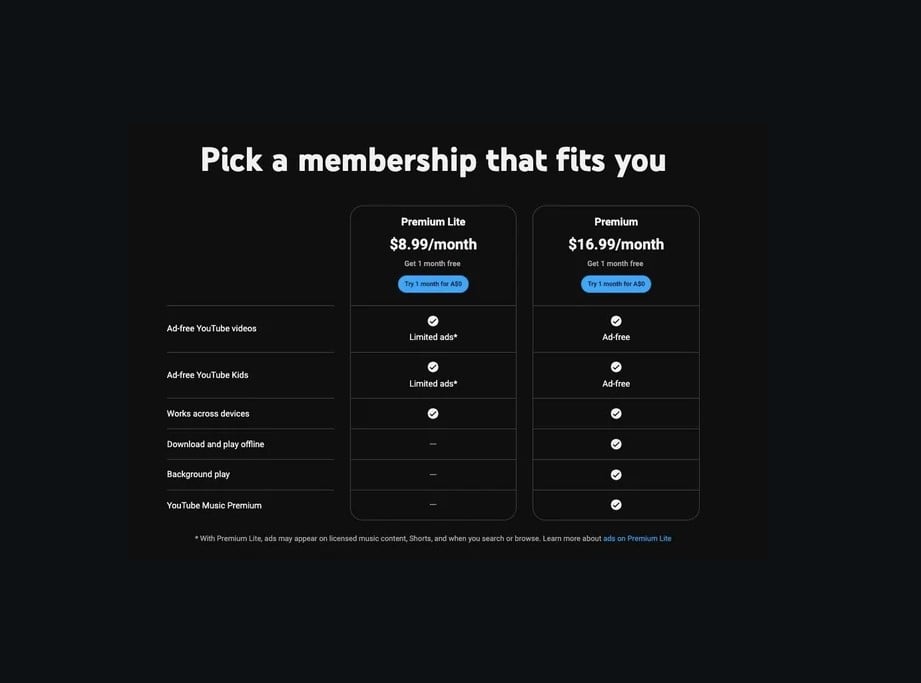Click the $8.99/month price text
The width and height of the screenshot is (921, 683).
pos(433,244)
